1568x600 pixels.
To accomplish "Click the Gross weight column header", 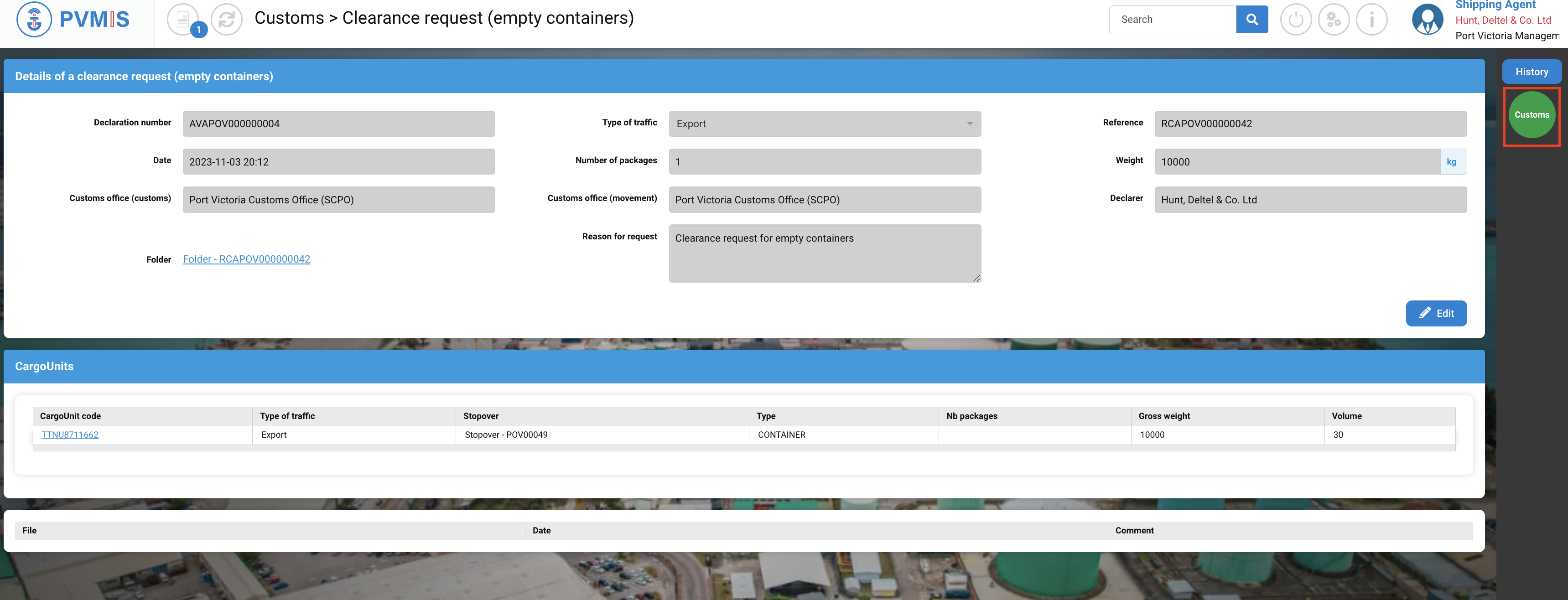I will (1164, 416).
